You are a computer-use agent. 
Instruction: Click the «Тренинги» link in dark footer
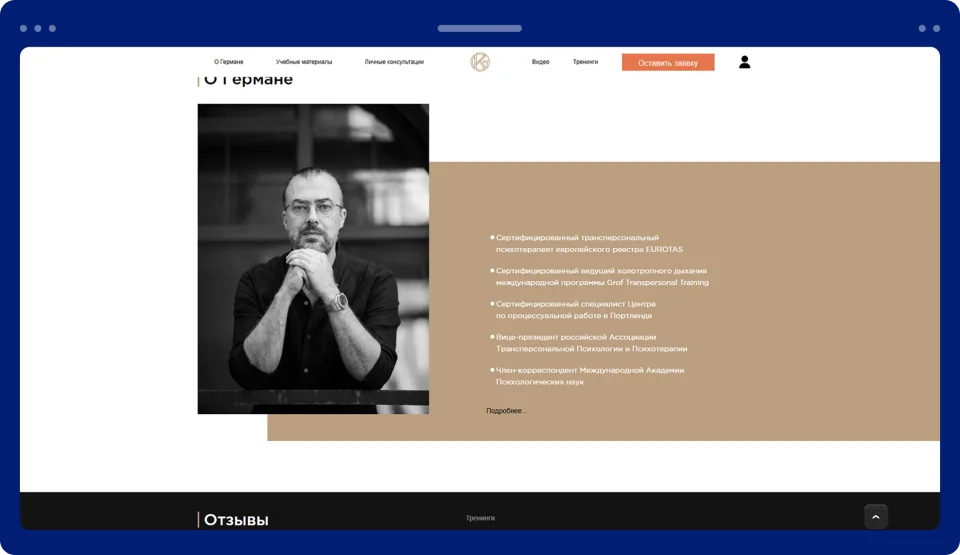click(480, 518)
